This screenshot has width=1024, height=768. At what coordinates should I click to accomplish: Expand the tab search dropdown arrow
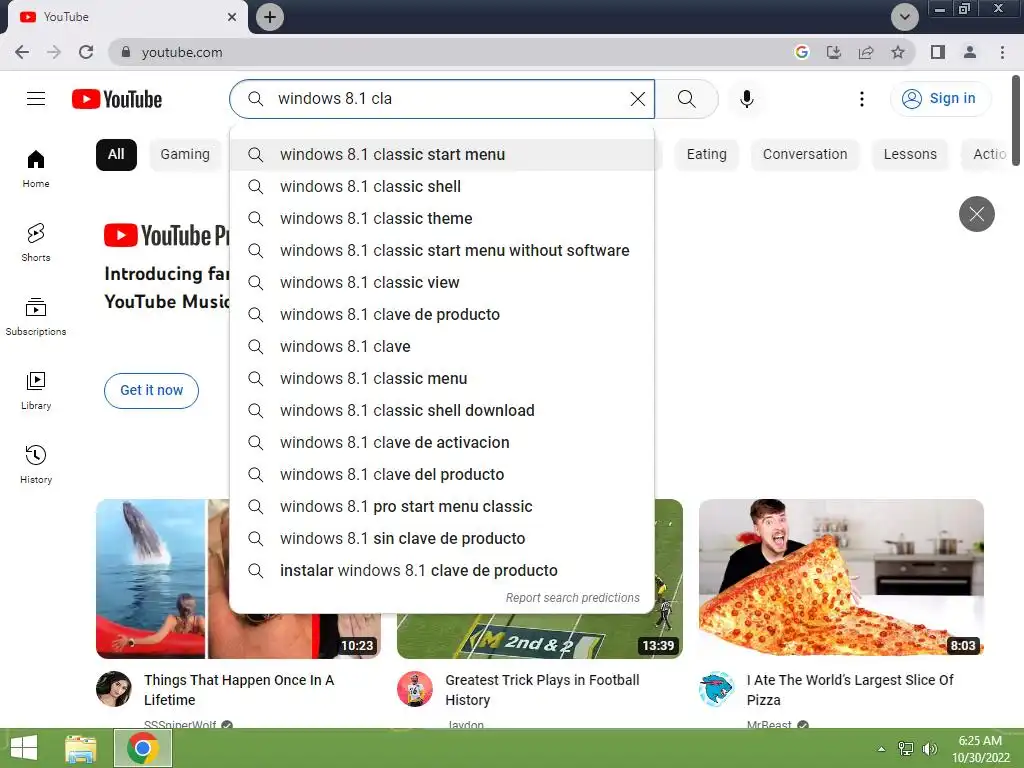pyautogui.click(x=904, y=17)
